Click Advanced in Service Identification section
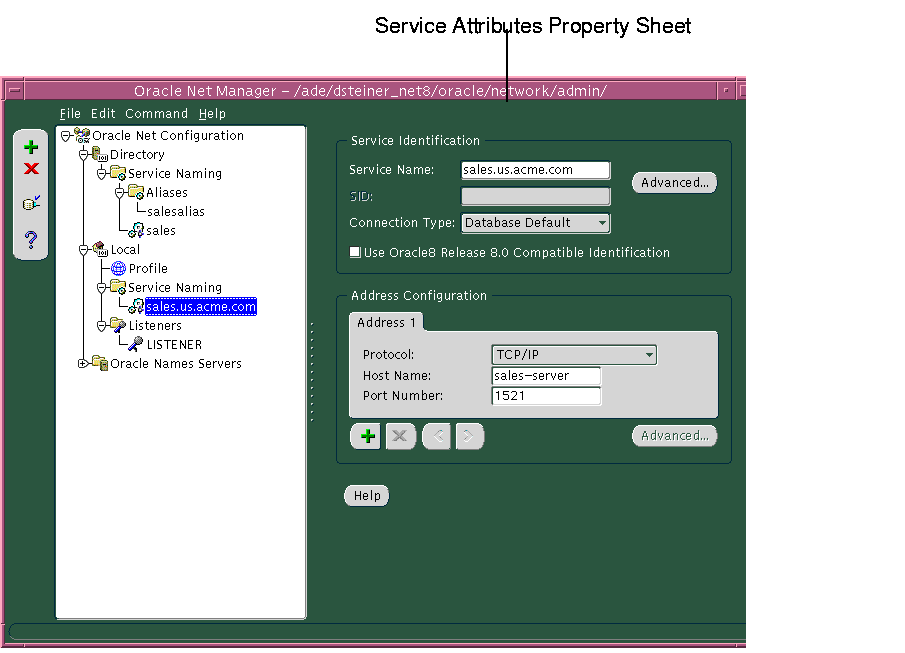 tap(673, 182)
